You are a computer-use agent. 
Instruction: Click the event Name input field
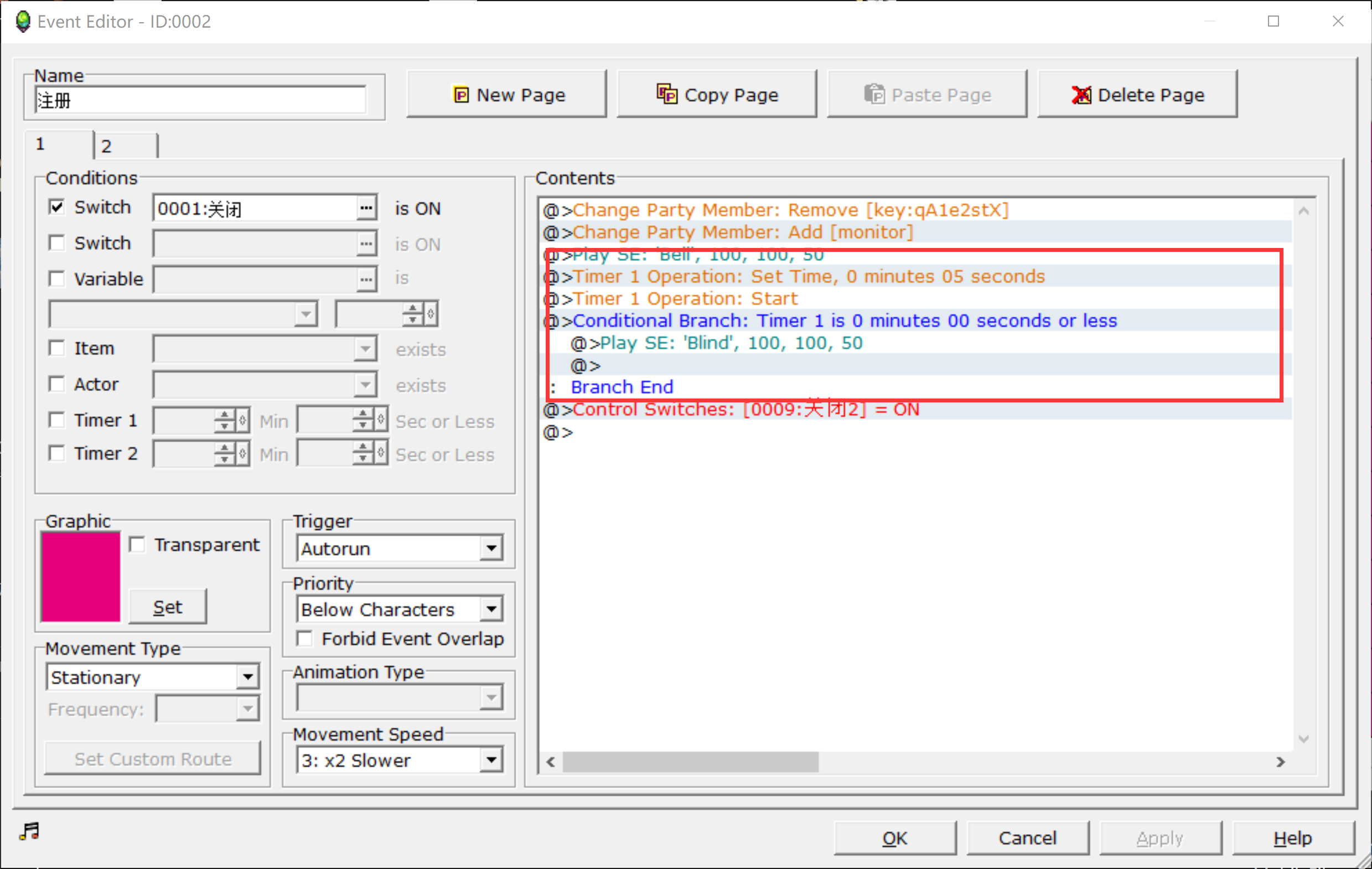click(x=200, y=100)
